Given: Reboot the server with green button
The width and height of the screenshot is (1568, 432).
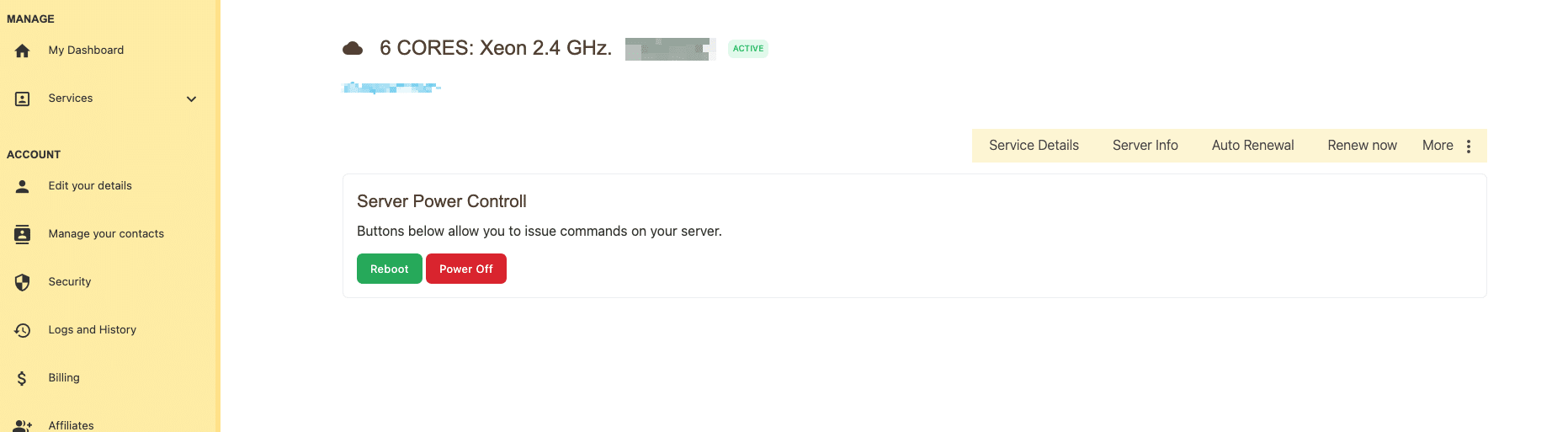Looking at the screenshot, I should (x=390, y=269).
